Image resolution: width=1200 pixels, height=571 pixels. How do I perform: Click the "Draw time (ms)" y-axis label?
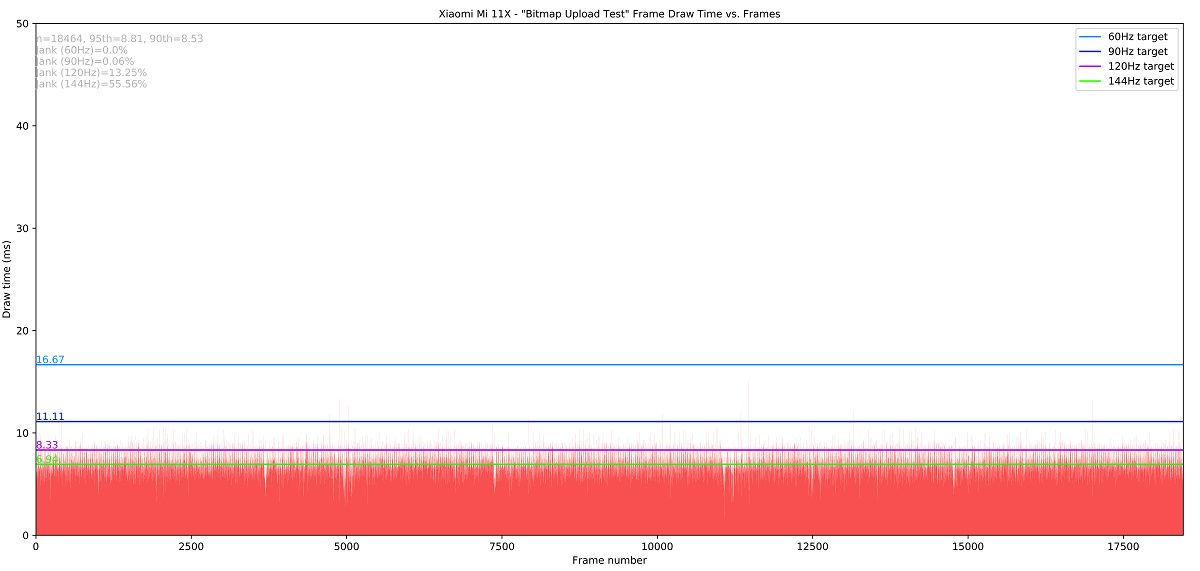(x=8, y=279)
